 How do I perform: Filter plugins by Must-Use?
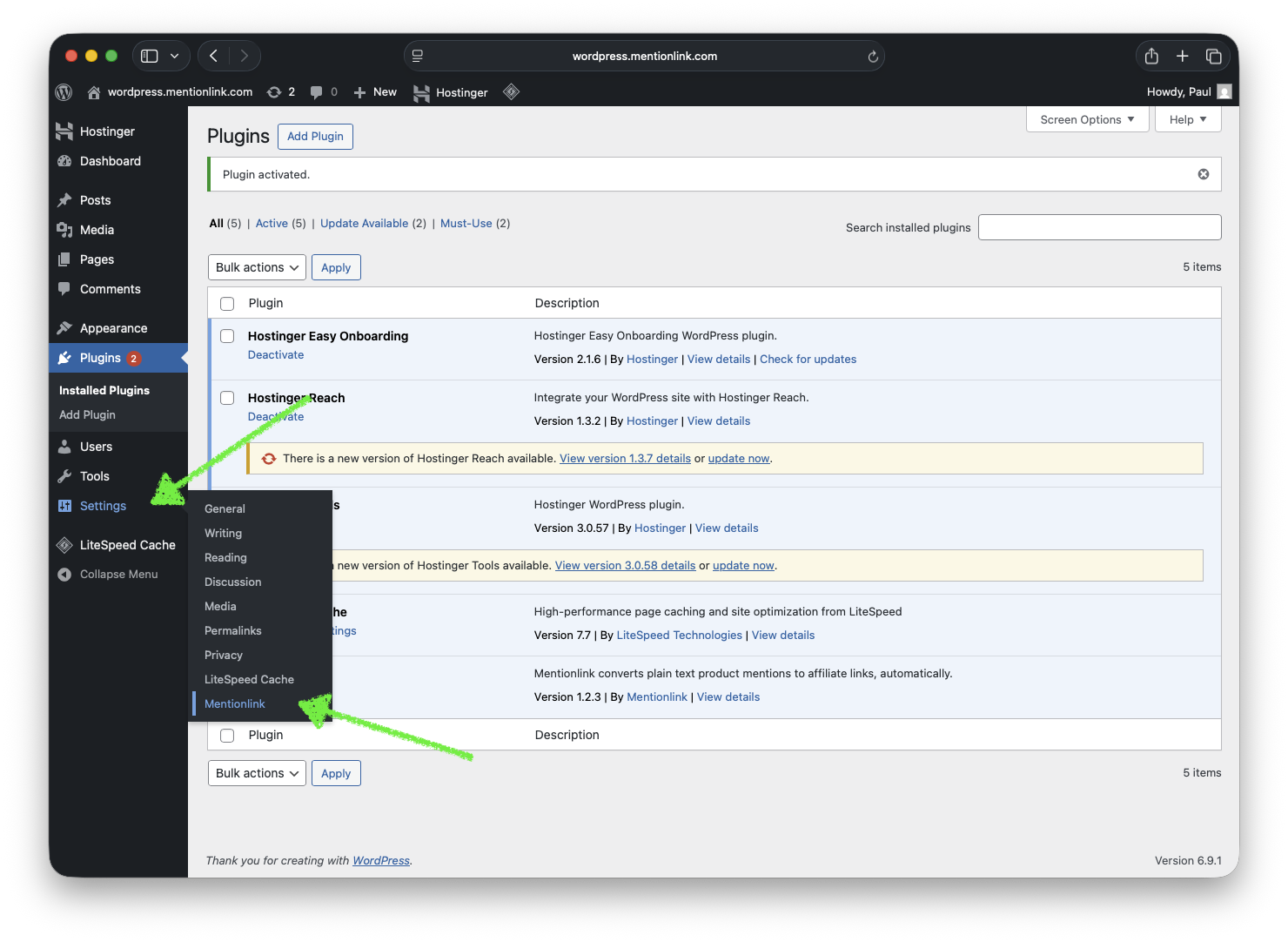click(466, 224)
